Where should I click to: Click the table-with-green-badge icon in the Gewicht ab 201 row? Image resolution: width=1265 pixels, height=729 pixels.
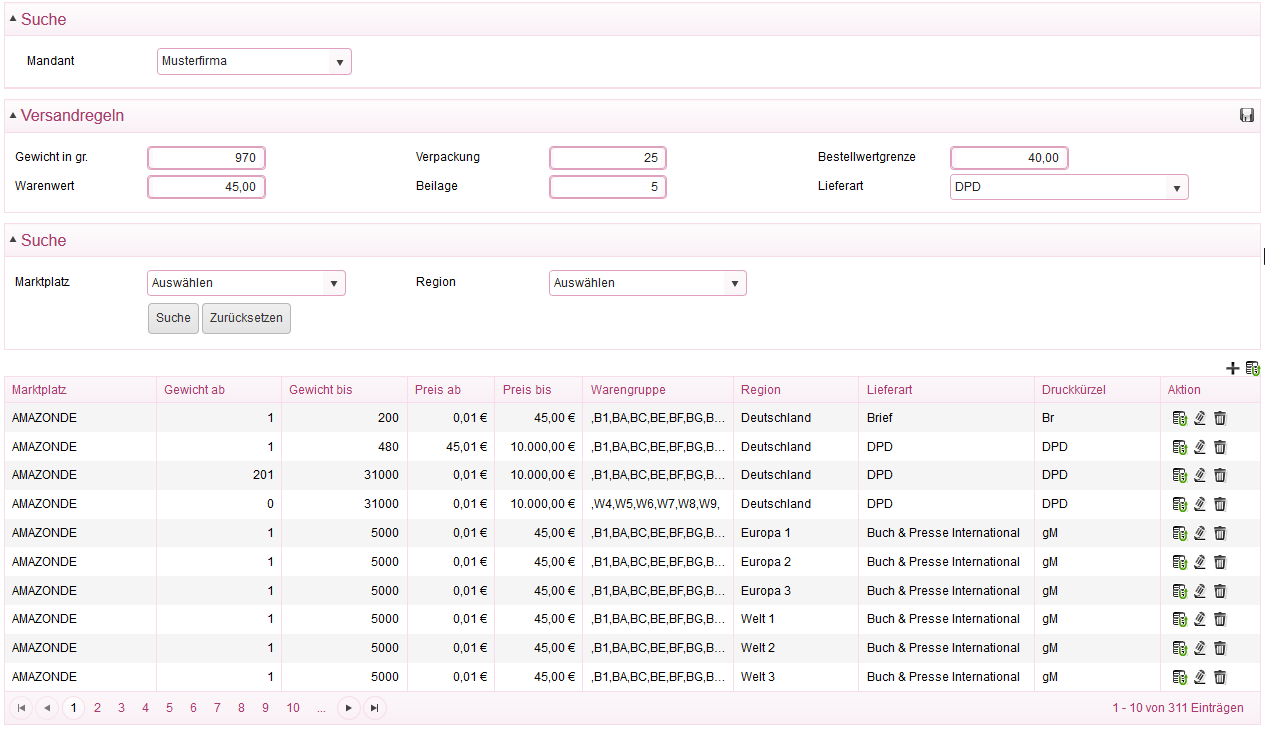click(x=1180, y=475)
